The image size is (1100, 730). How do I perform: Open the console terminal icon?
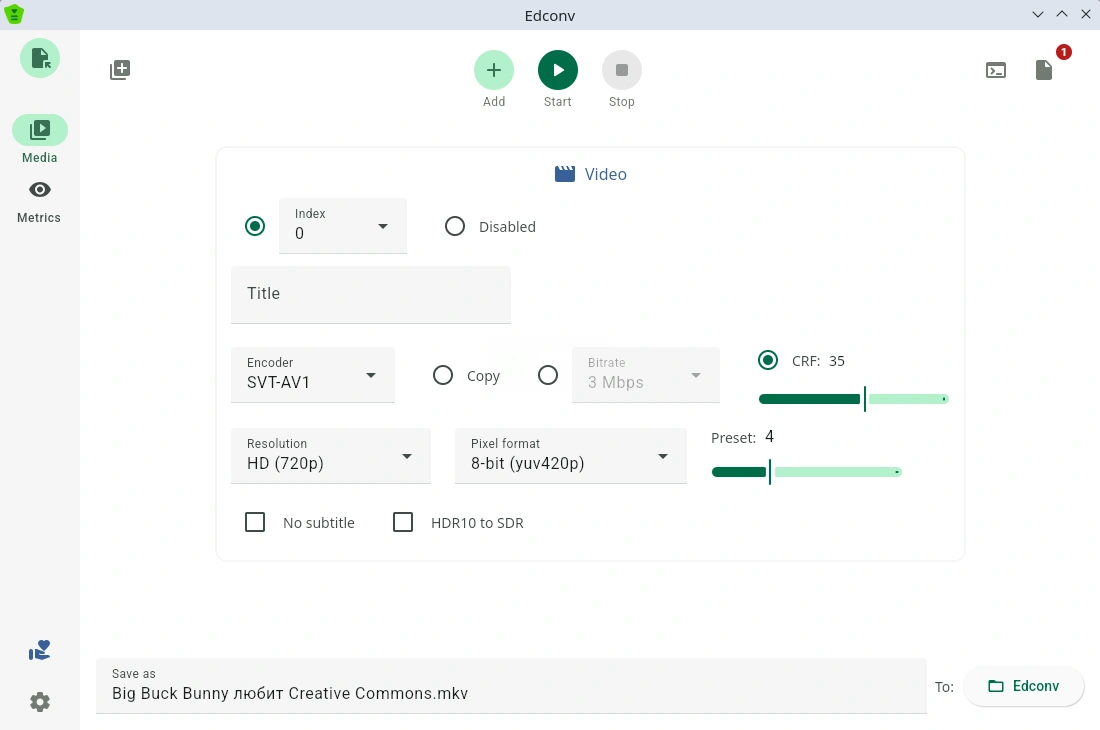996,70
